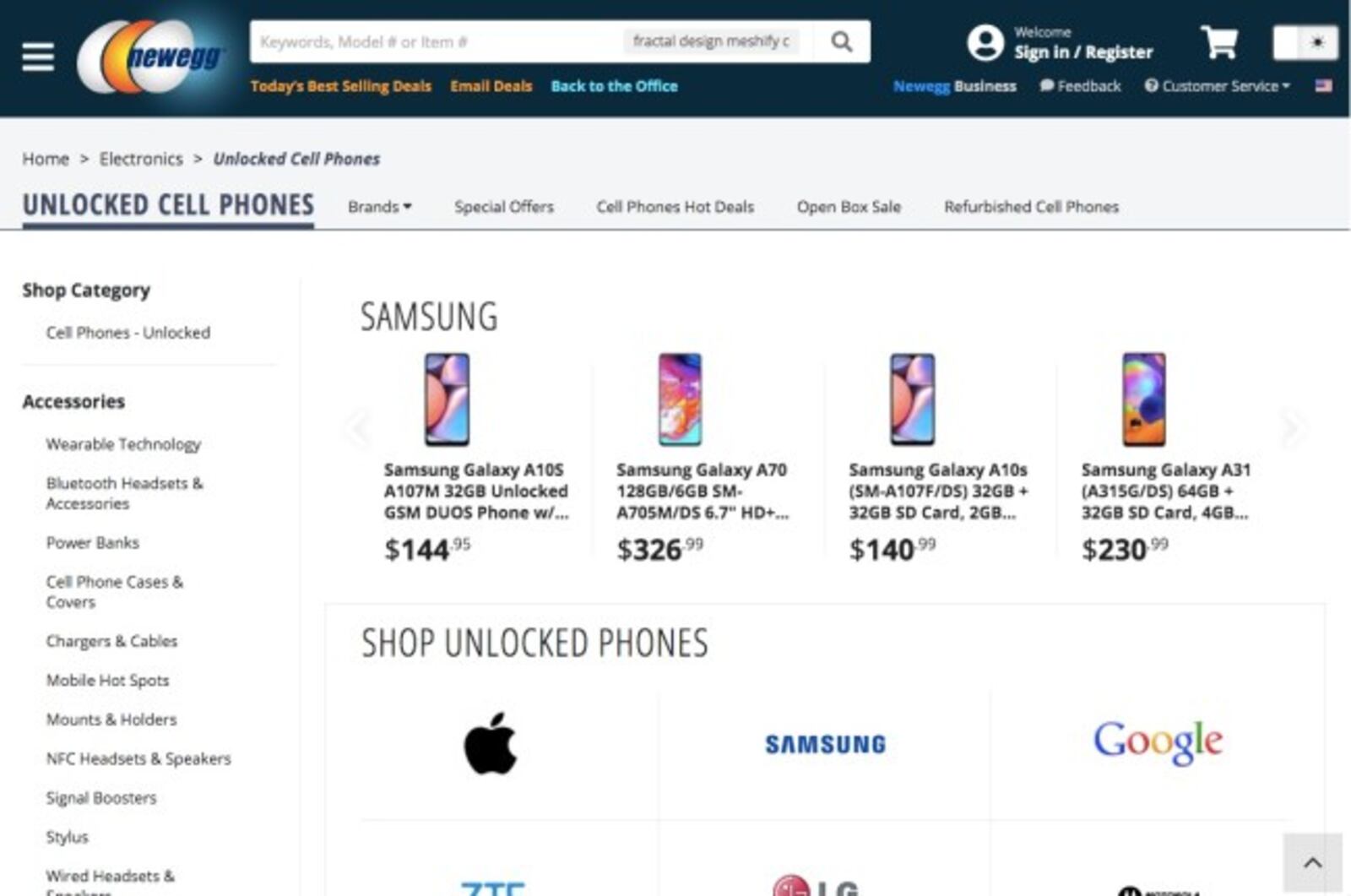Click the Newegg logo
Viewport: 1351px width, 896px height.
(x=152, y=57)
